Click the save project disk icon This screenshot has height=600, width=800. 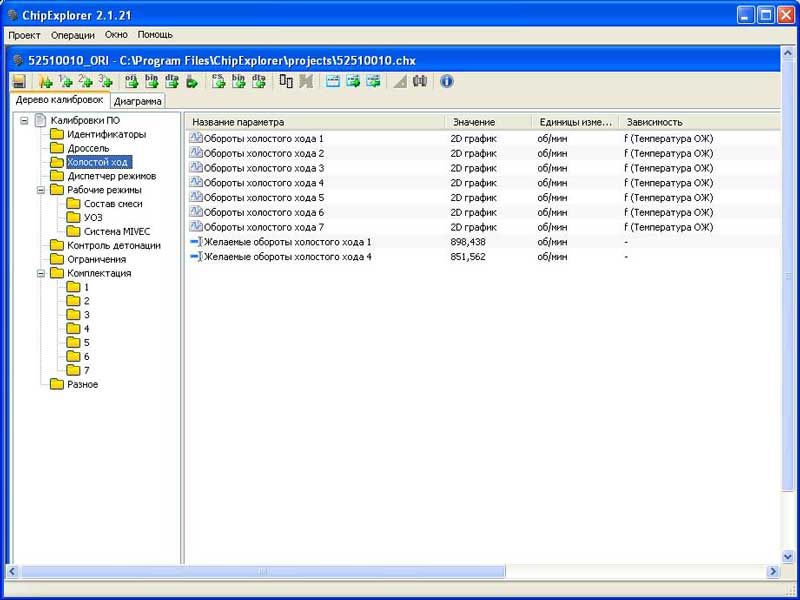point(19,81)
